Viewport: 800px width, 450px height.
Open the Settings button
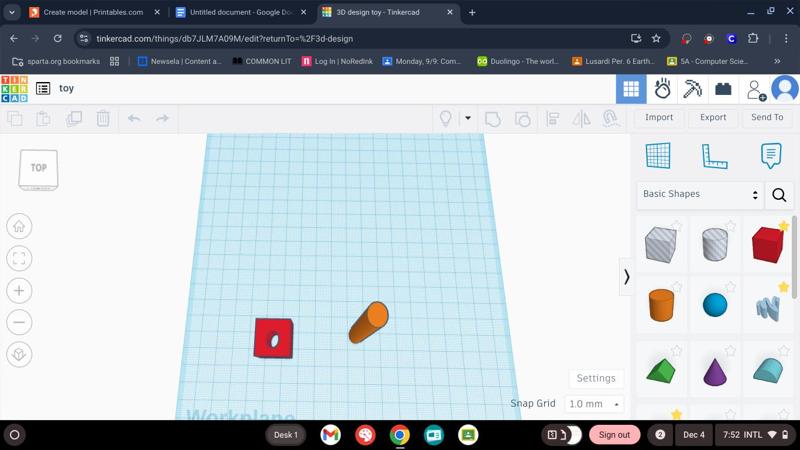click(596, 378)
